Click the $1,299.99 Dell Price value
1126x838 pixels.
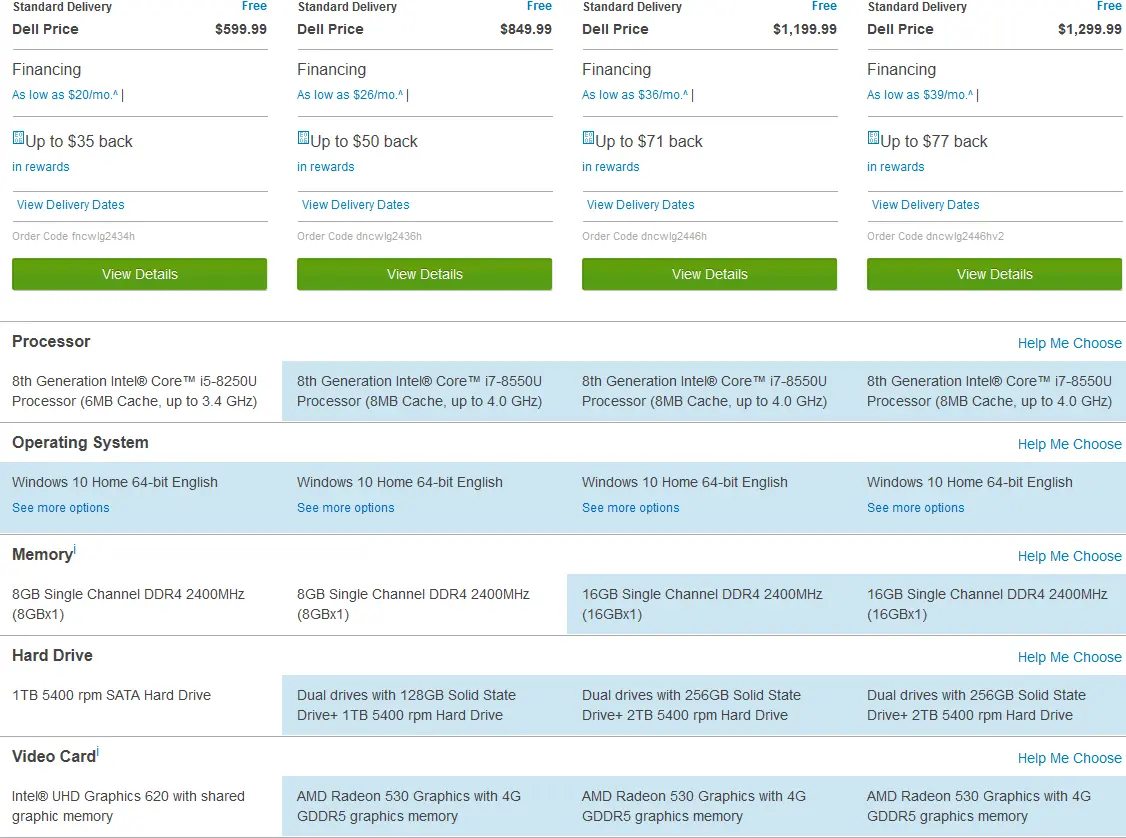[x=1089, y=29]
